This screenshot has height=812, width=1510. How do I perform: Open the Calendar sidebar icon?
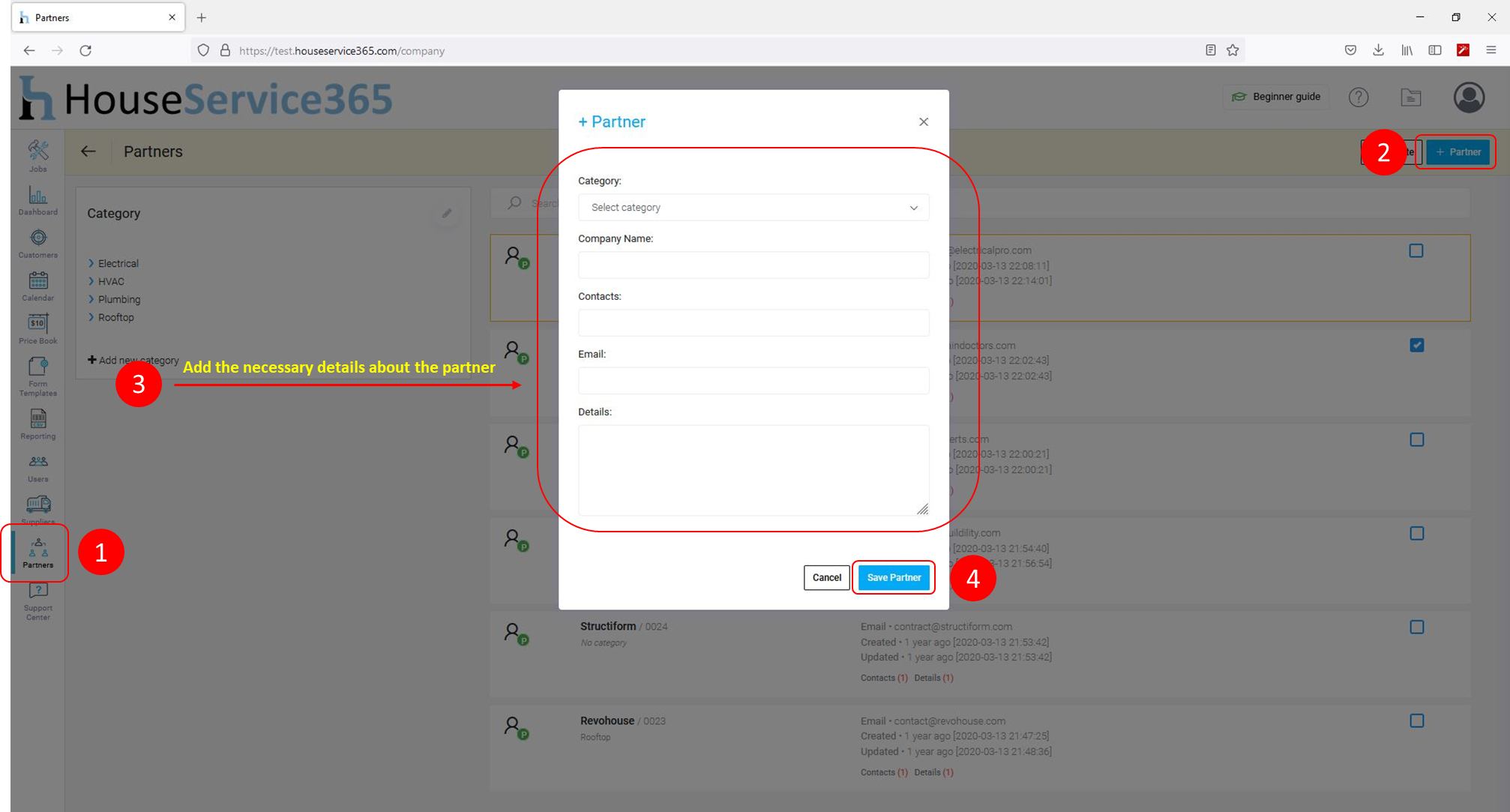click(37, 286)
